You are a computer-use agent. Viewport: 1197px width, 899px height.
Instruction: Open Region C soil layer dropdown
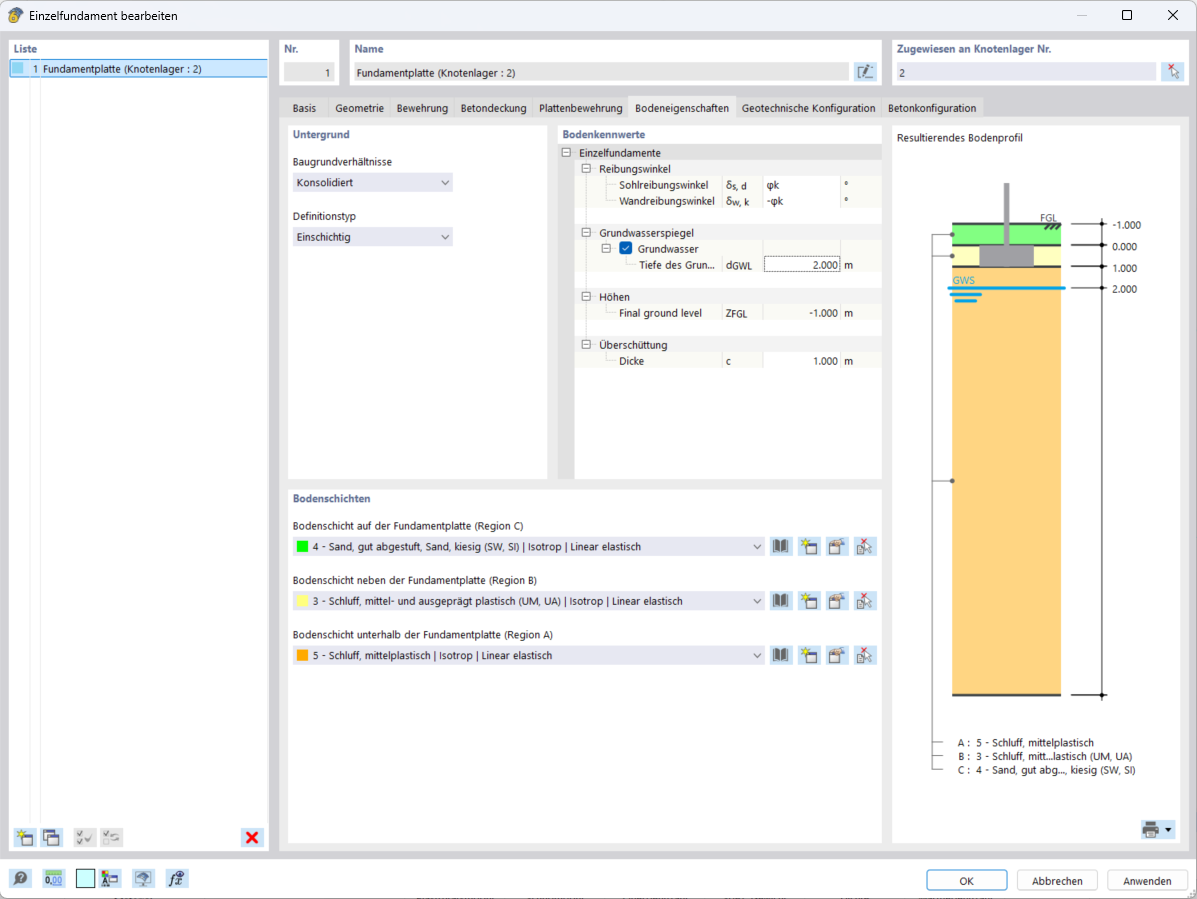(x=528, y=546)
